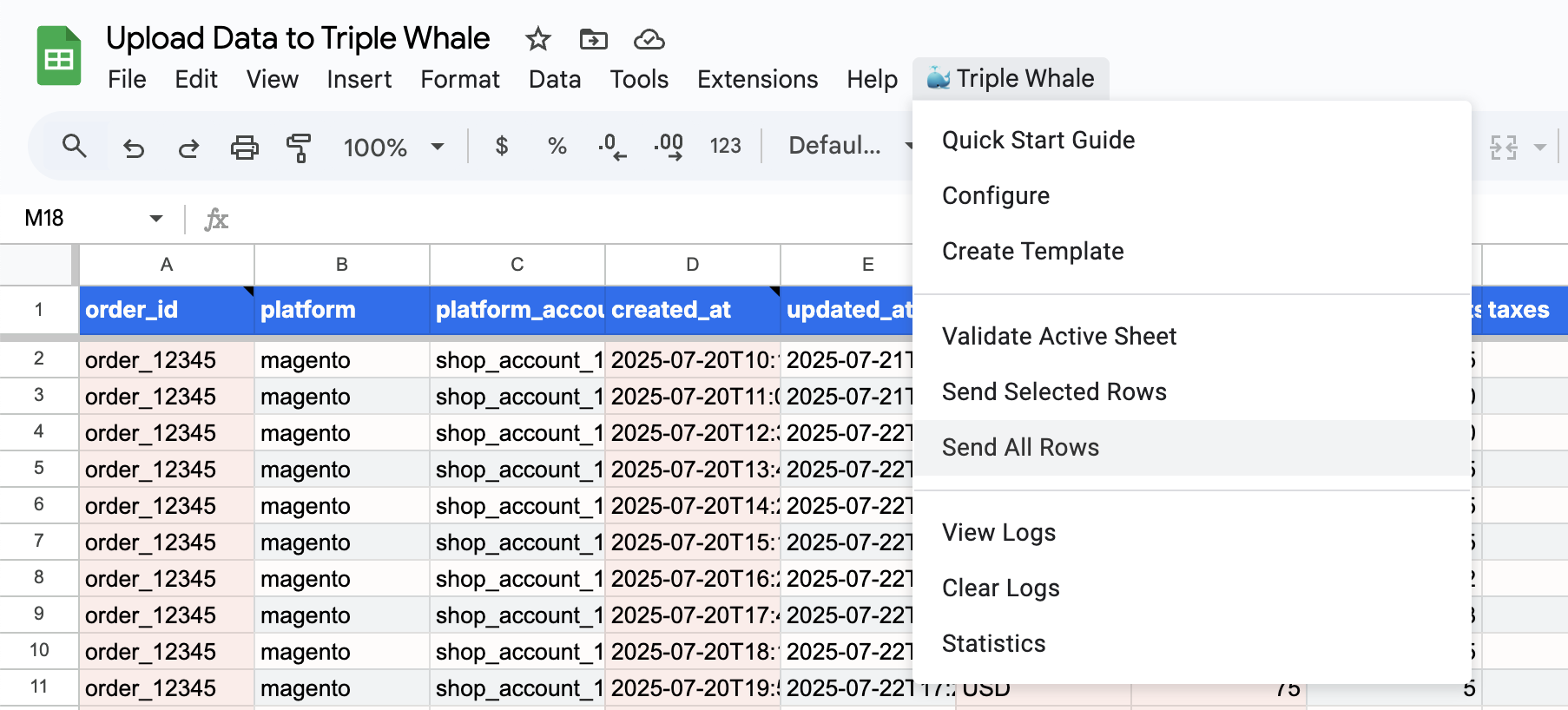Select row 11 header
This screenshot has height=710, width=1568.
(x=39, y=687)
